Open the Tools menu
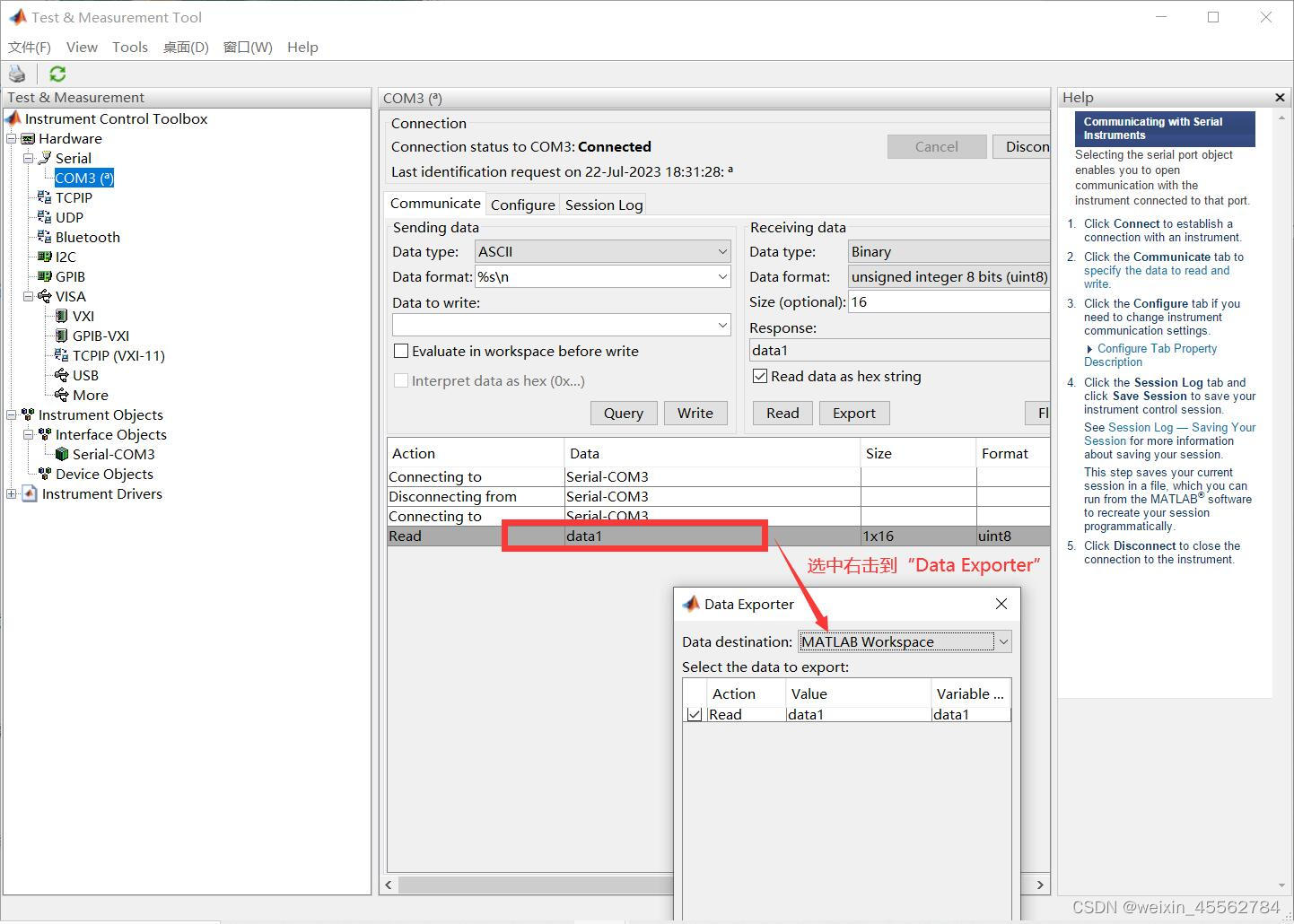Viewport: 1294px width, 924px height. click(129, 47)
